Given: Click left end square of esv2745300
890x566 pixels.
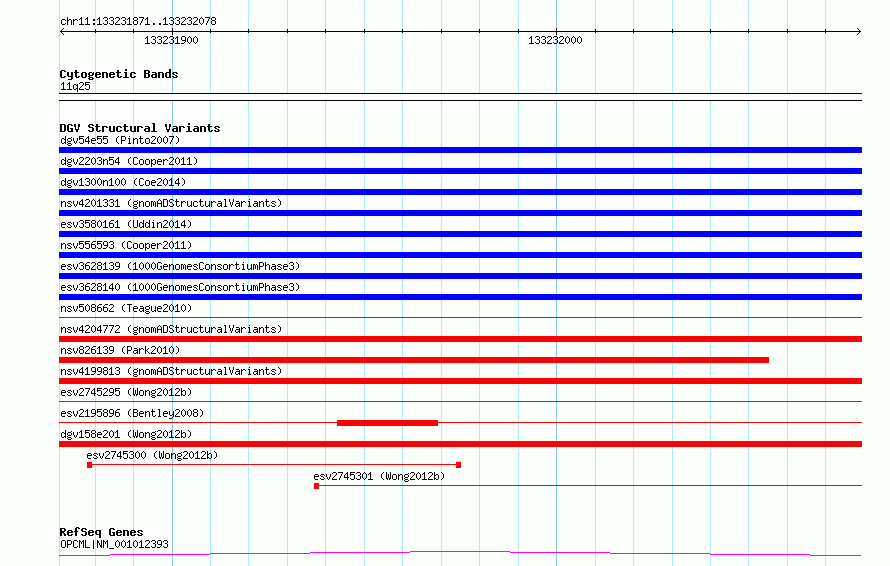Looking at the screenshot, I should point(90,465).
